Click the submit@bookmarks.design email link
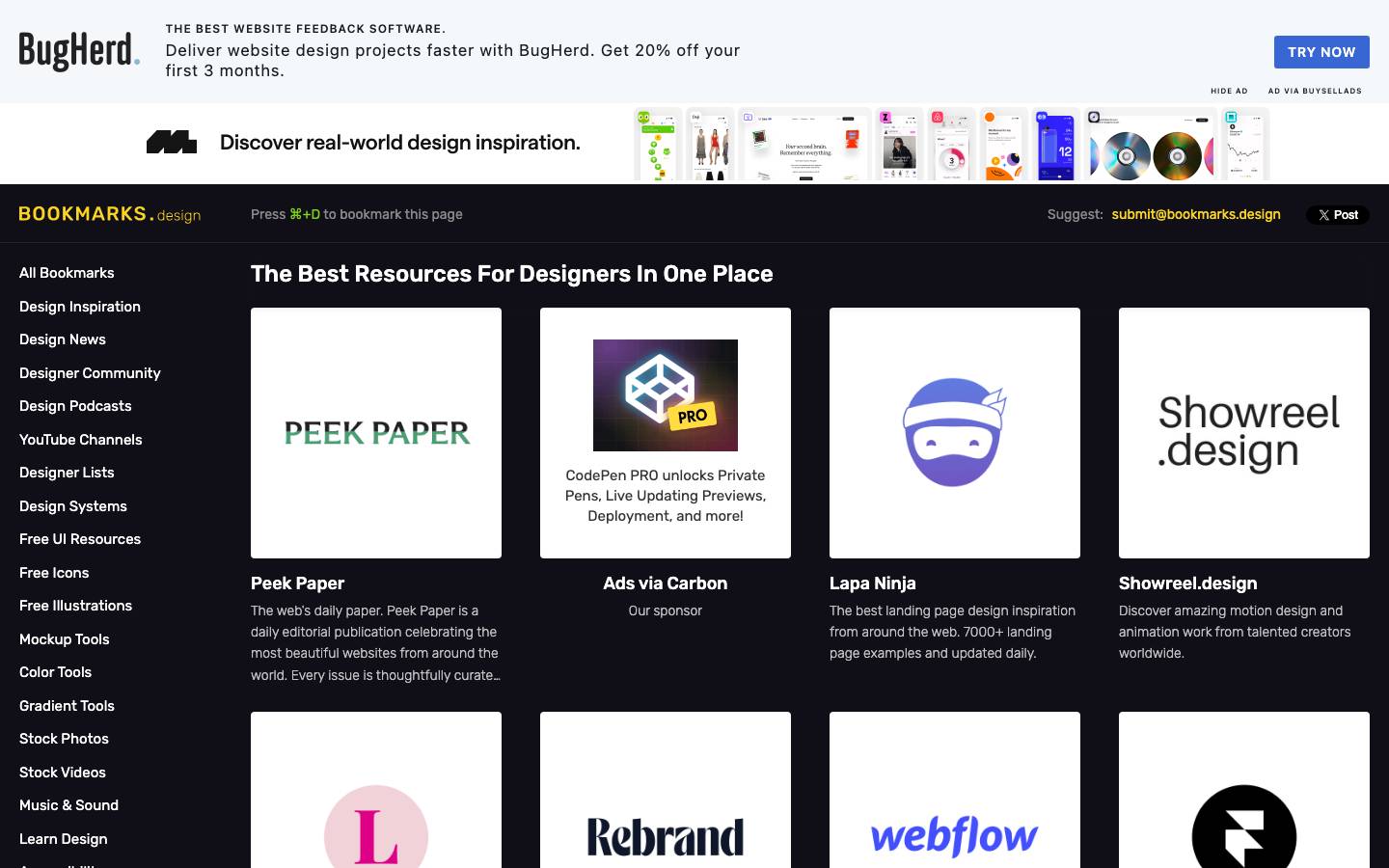Image resolution: width=1389 pixels, height=868 pixels. coord(1196,214)
